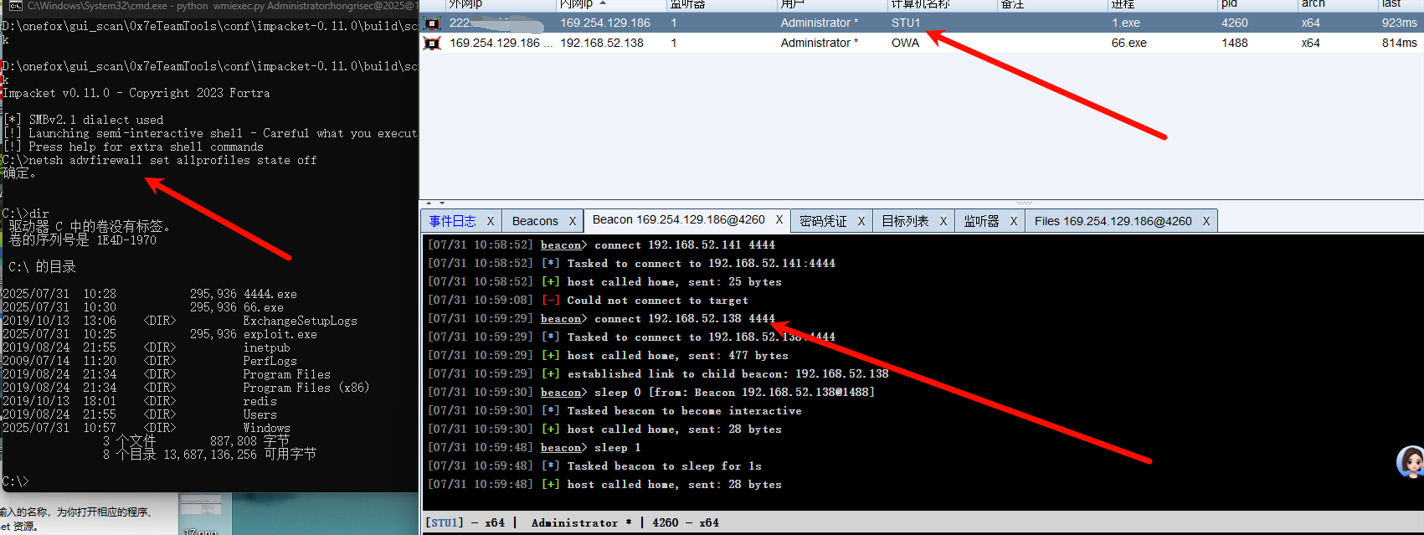Close the 事件日志 tab
The image size is (1424, 535).
[490, 221]
